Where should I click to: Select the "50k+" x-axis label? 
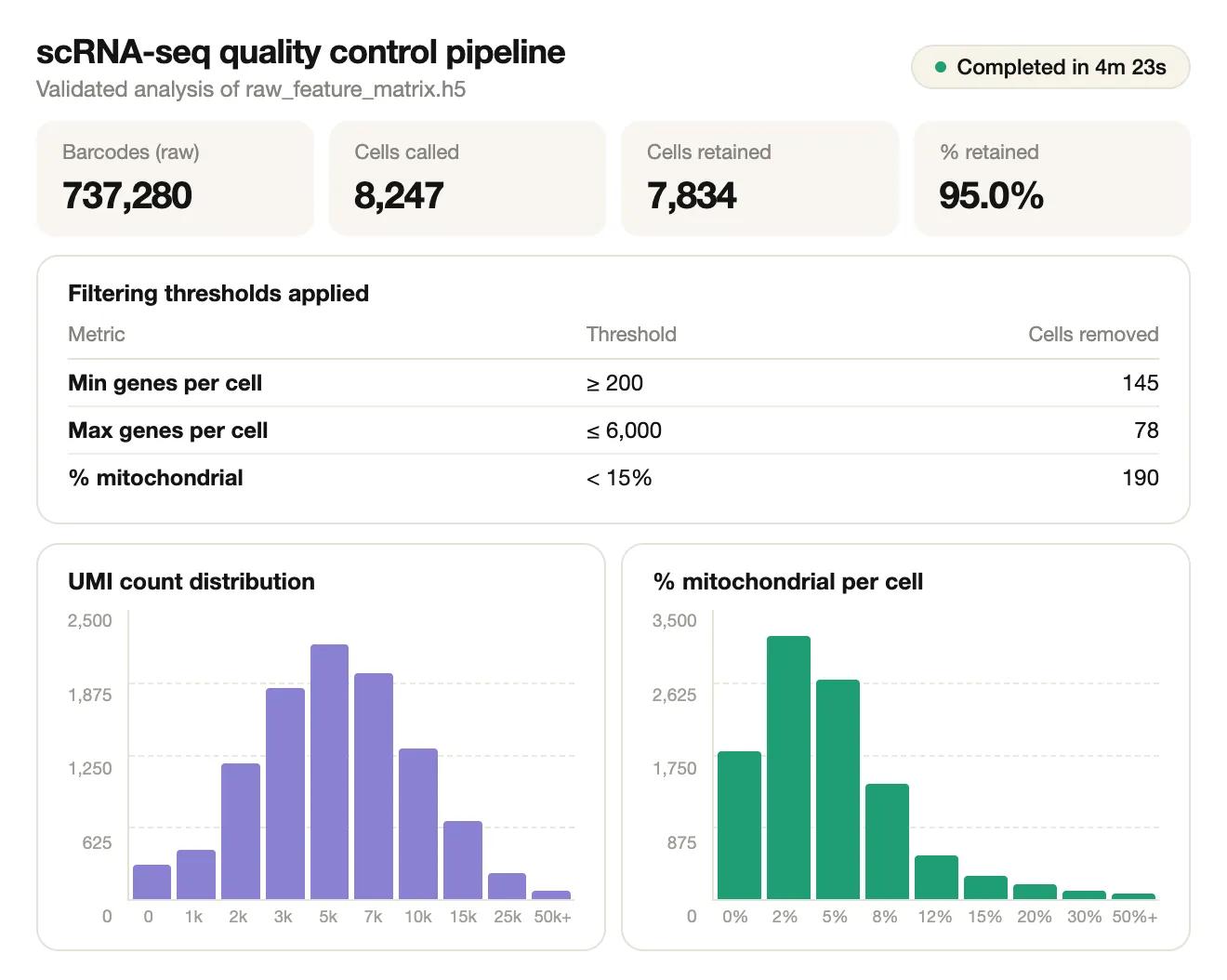[552, 917]
